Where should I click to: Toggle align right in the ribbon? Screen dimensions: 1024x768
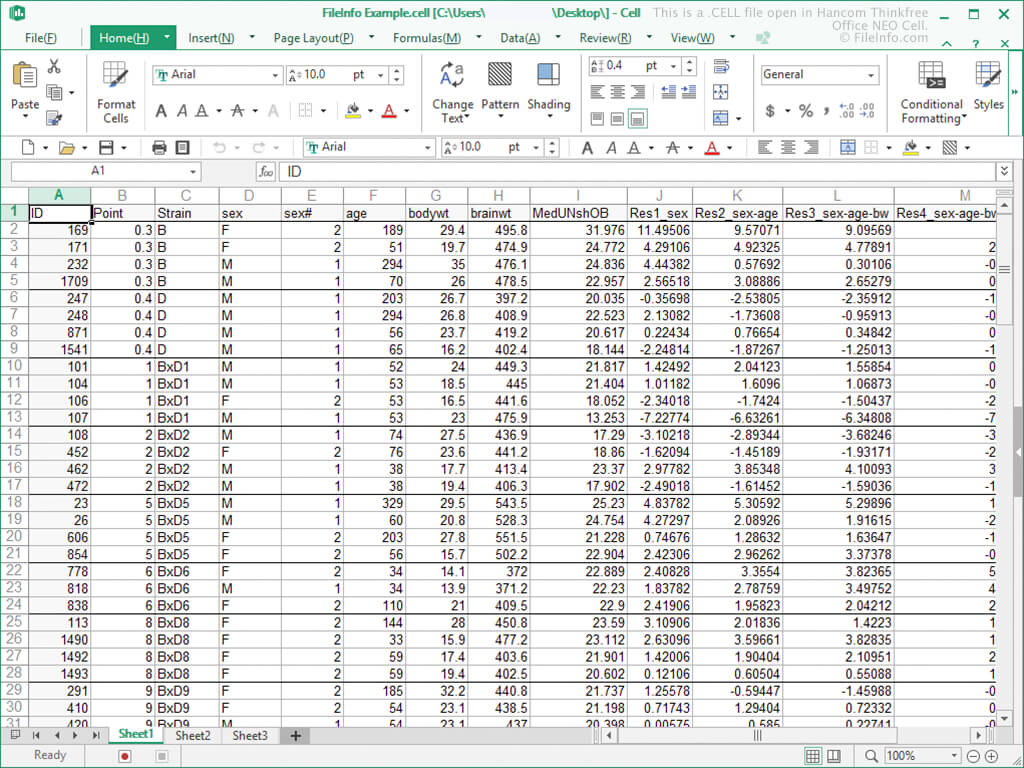tap(638, 92)
